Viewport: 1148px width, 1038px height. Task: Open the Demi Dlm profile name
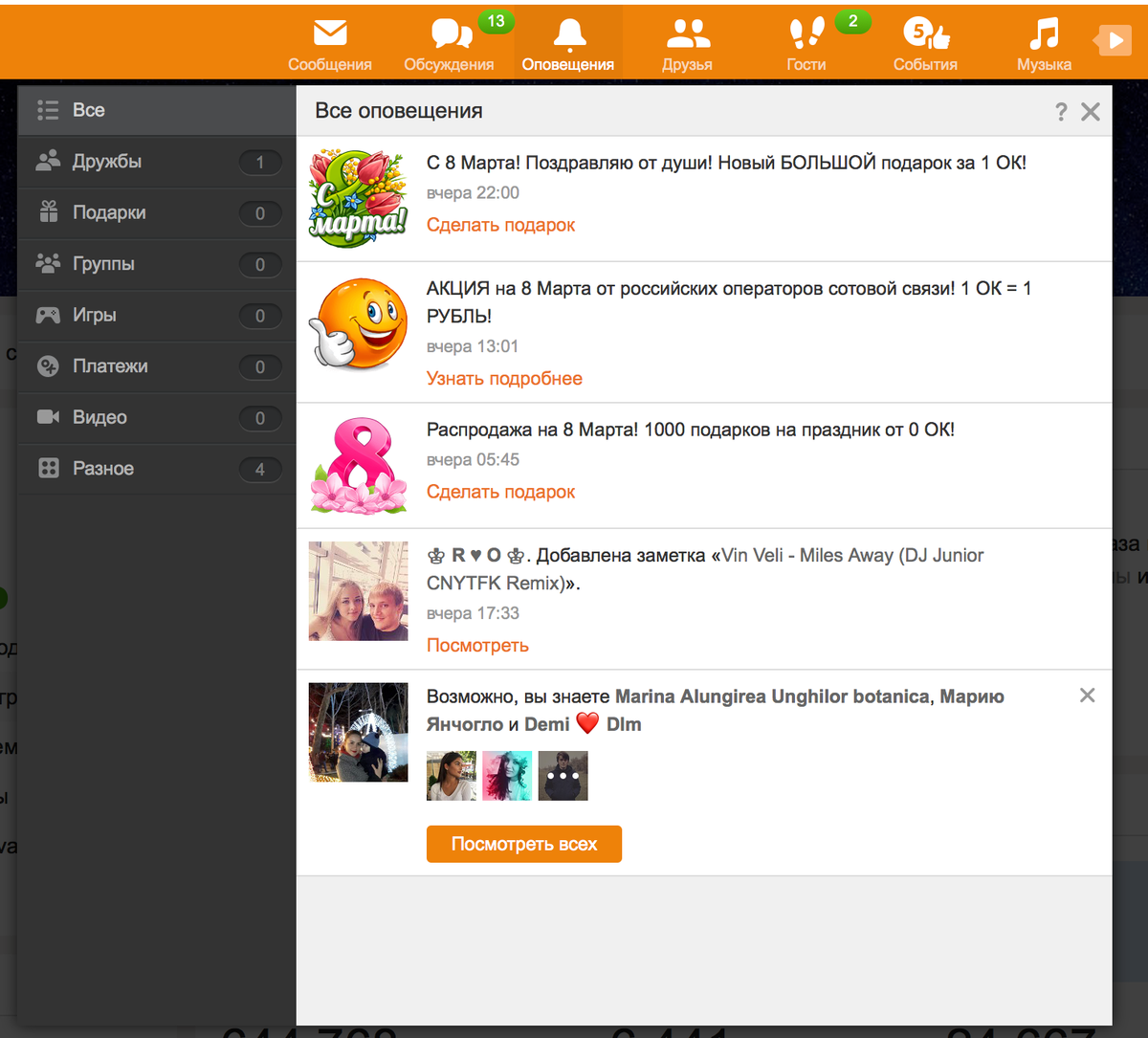point(583,724)
